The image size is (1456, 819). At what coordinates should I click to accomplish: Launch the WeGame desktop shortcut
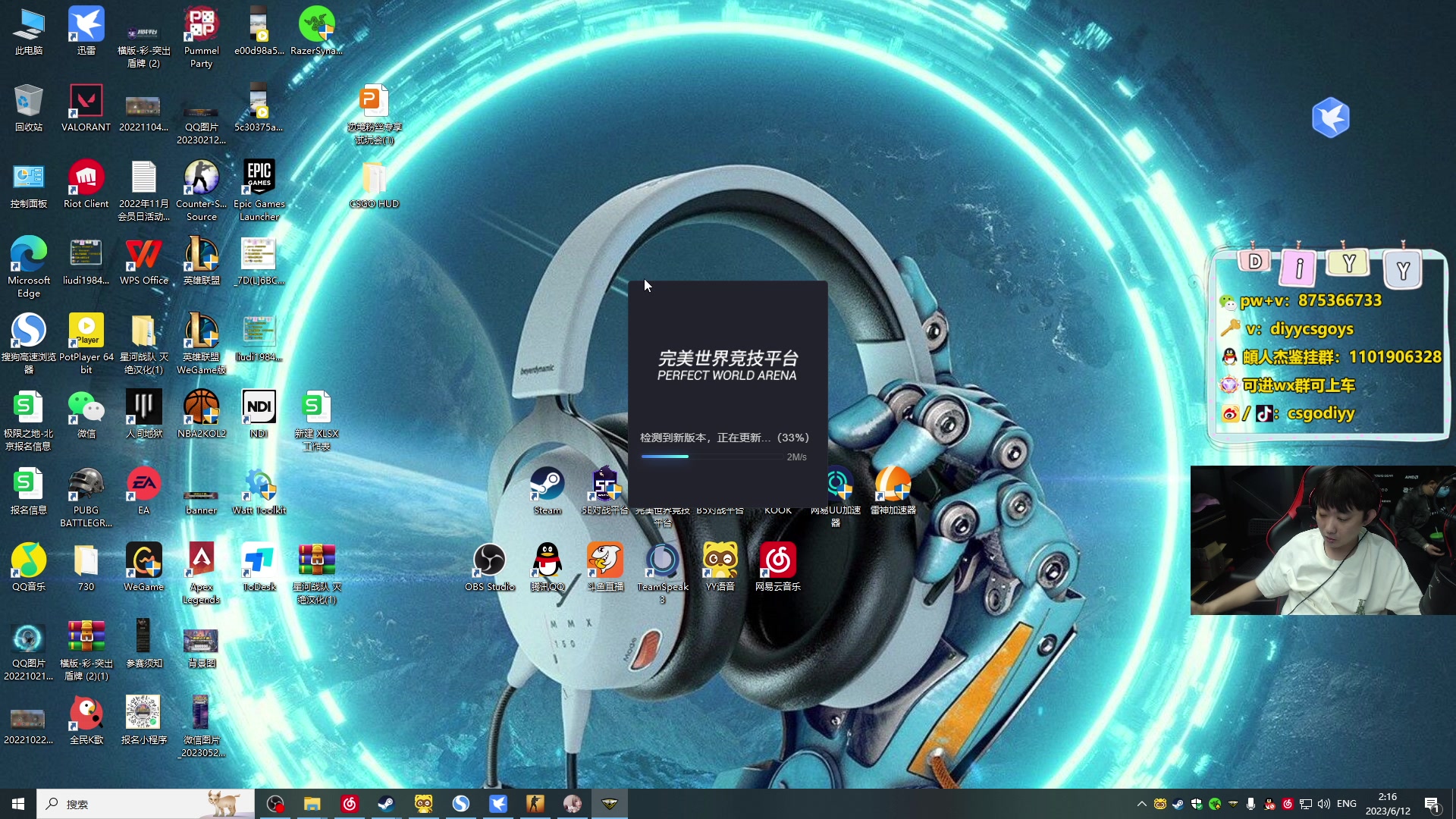click(144, 568)
